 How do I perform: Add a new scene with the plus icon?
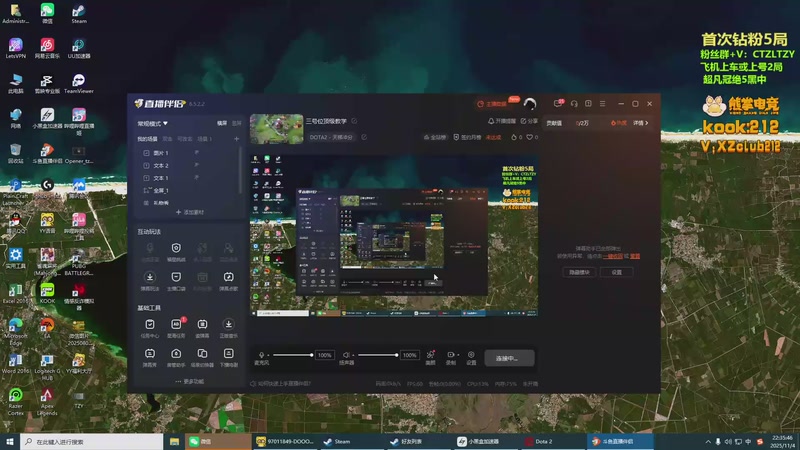pos(236,139)
